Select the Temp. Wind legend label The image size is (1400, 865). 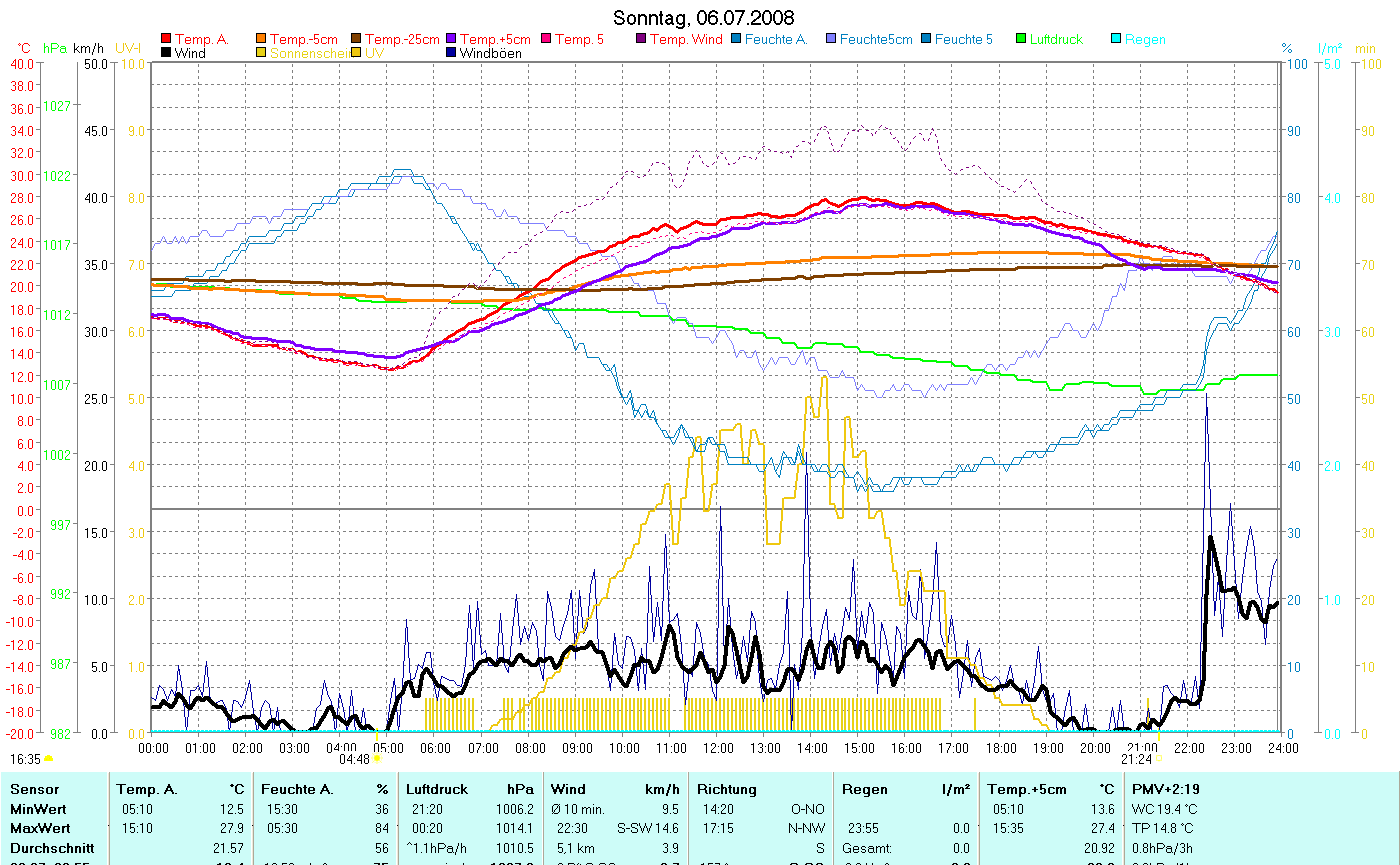[x=685, y=39]
